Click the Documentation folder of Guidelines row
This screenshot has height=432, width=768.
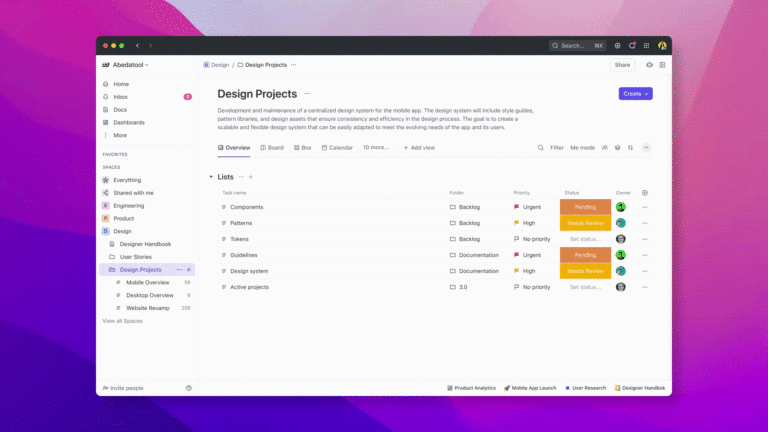coord(474,255)
